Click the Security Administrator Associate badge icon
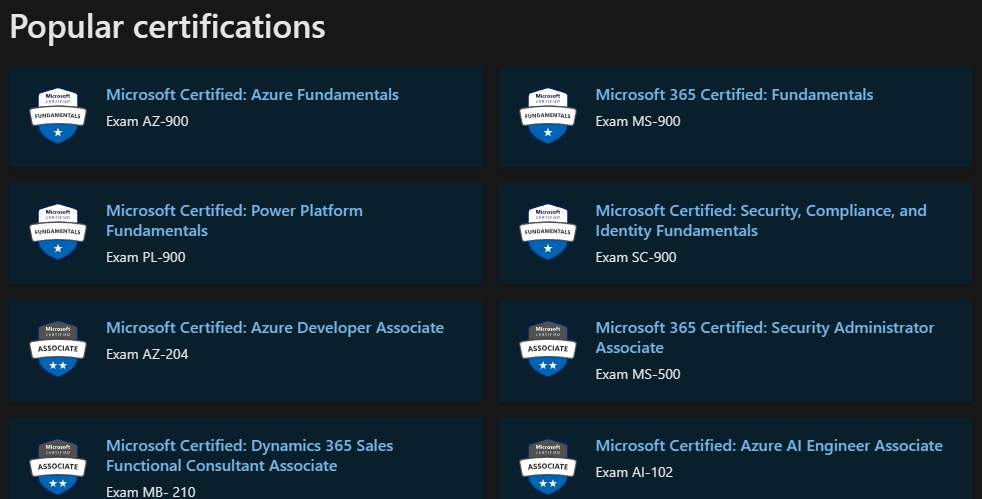The height and width of the screenshot is (499, 982). point(547,349)
